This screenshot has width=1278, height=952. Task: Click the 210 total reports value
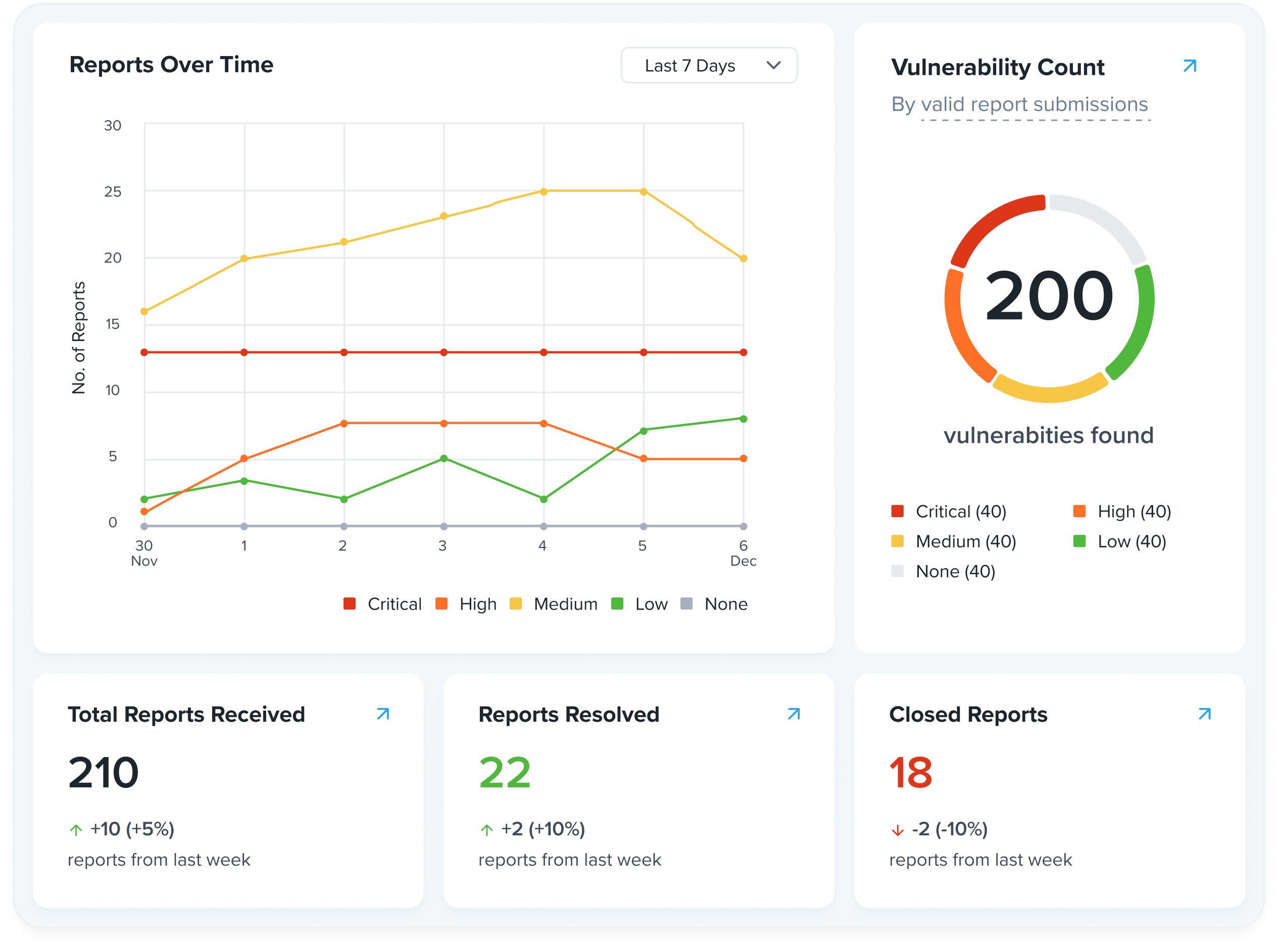pyautogui.click(x=104, y=773)
